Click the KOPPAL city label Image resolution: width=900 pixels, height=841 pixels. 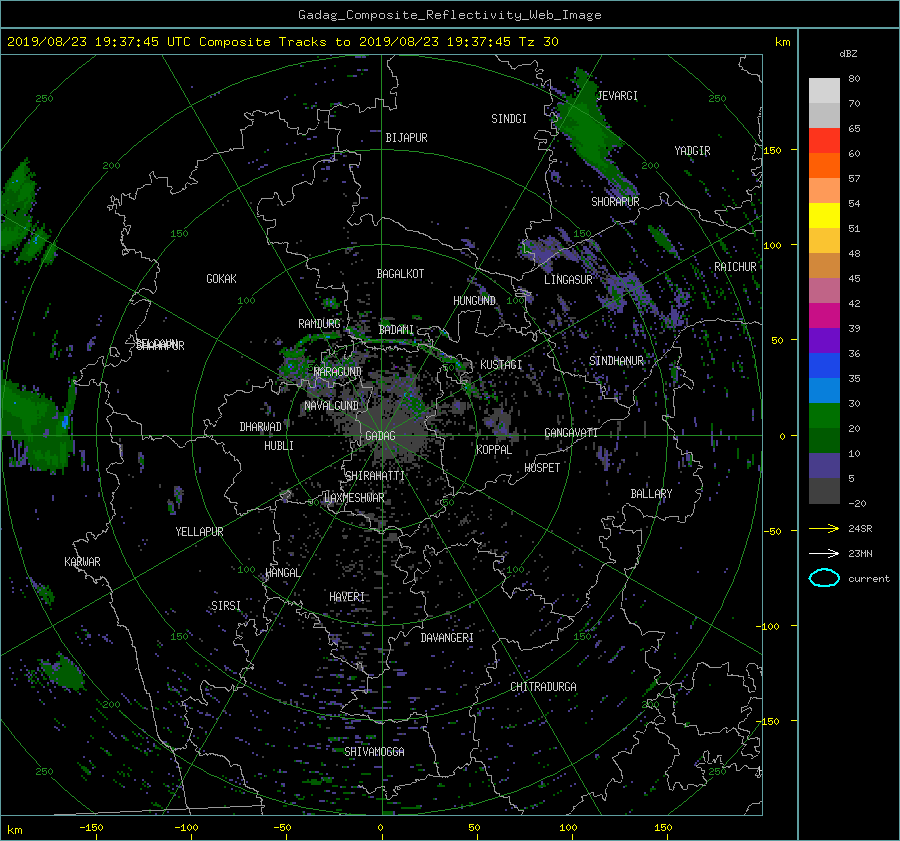click(494, 449)
